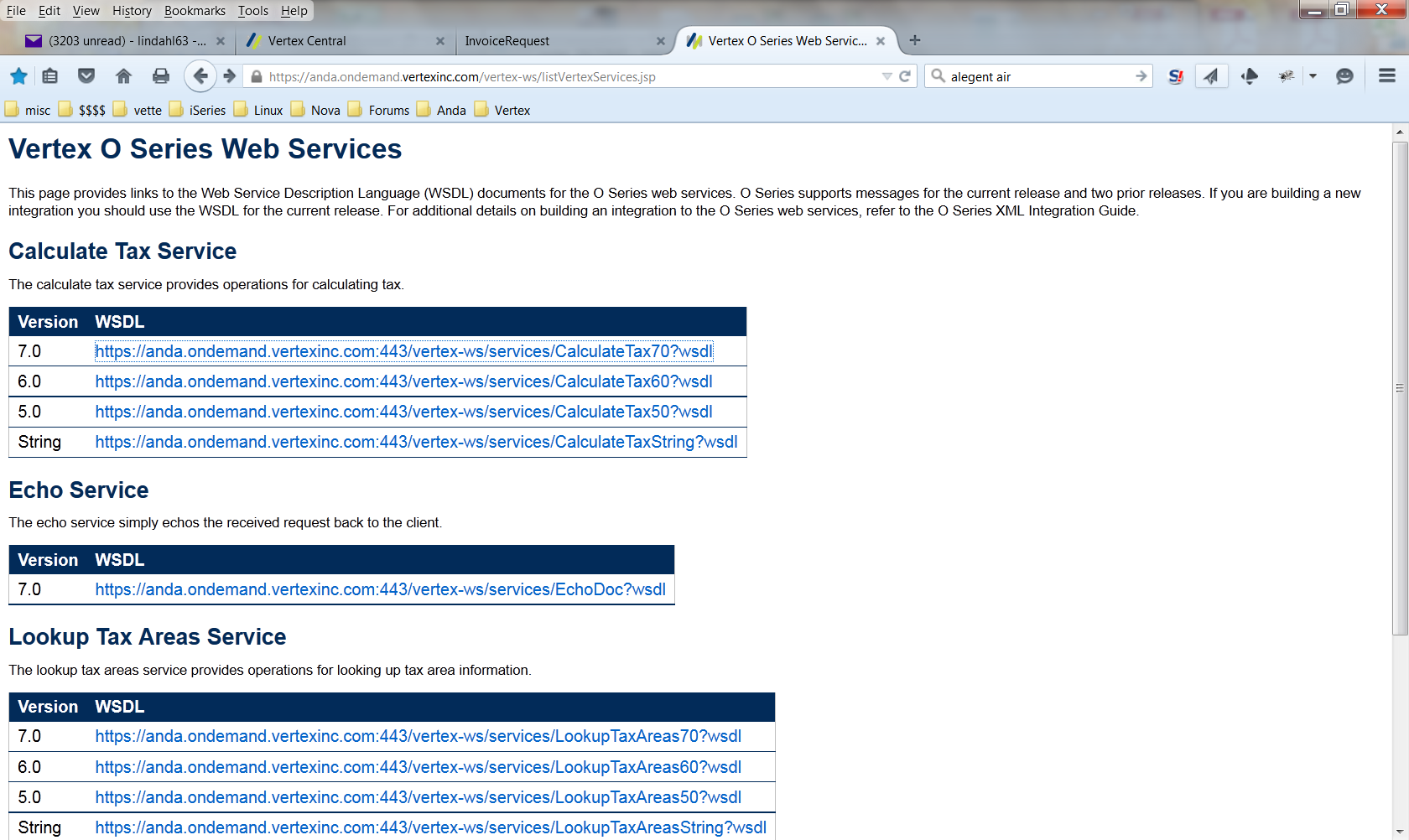
Task: Close the InvoiceRequest tab
Action: click(661, 41)
